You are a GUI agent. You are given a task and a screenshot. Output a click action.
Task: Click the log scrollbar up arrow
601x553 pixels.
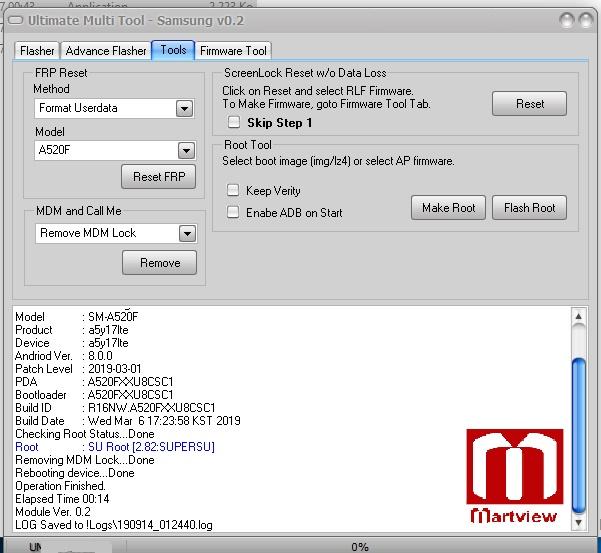tap(578, 317)
